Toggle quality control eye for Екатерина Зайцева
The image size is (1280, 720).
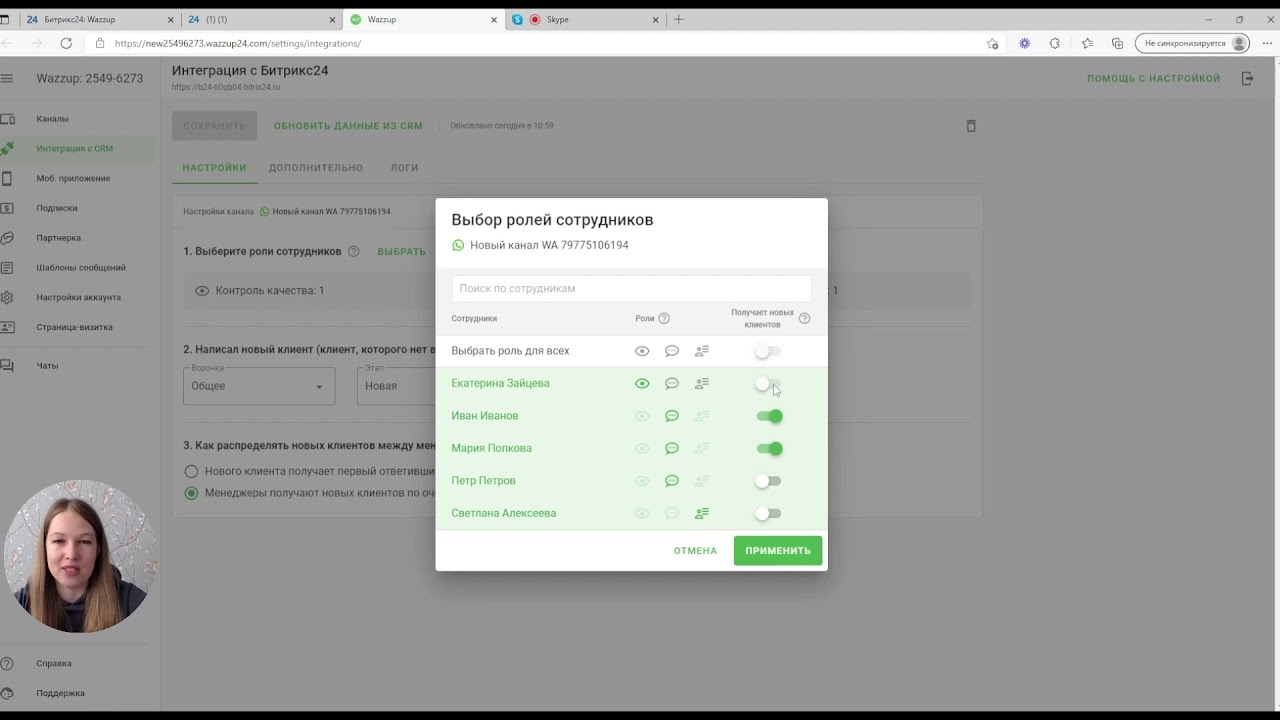(642, 383)
